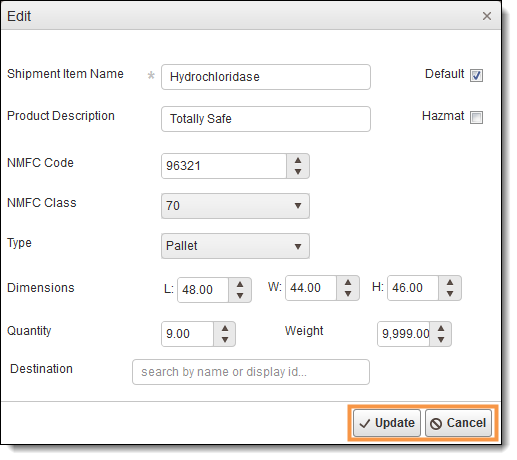The height and width of the screenshot is (460, 517).
Task: Increment the Length dimension up arrow
Action: [x=240, y=284]
